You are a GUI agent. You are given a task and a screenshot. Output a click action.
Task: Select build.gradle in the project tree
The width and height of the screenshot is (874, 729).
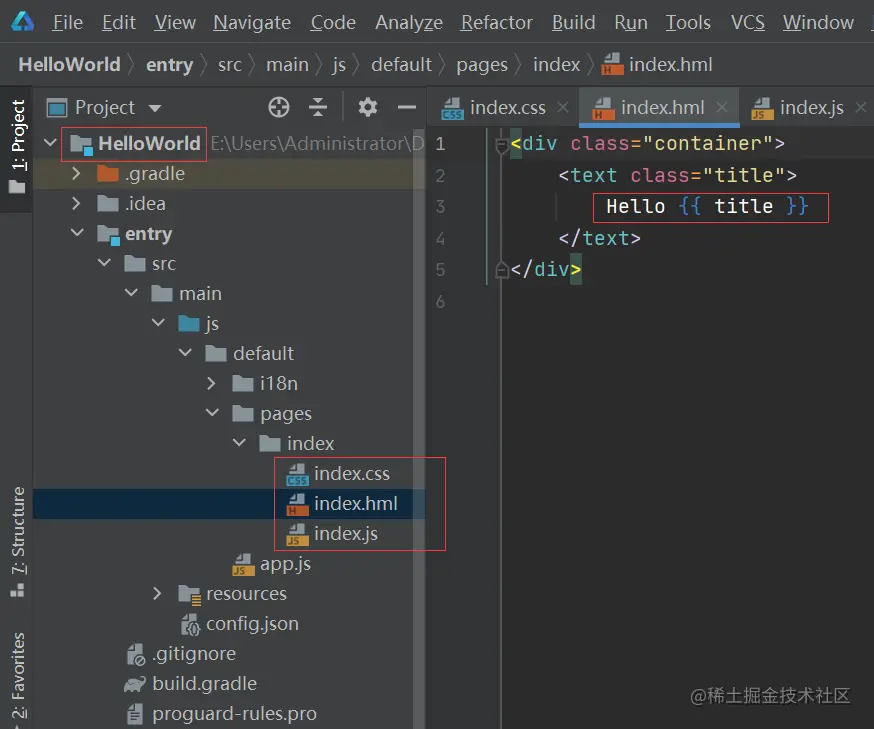[191, 684]
